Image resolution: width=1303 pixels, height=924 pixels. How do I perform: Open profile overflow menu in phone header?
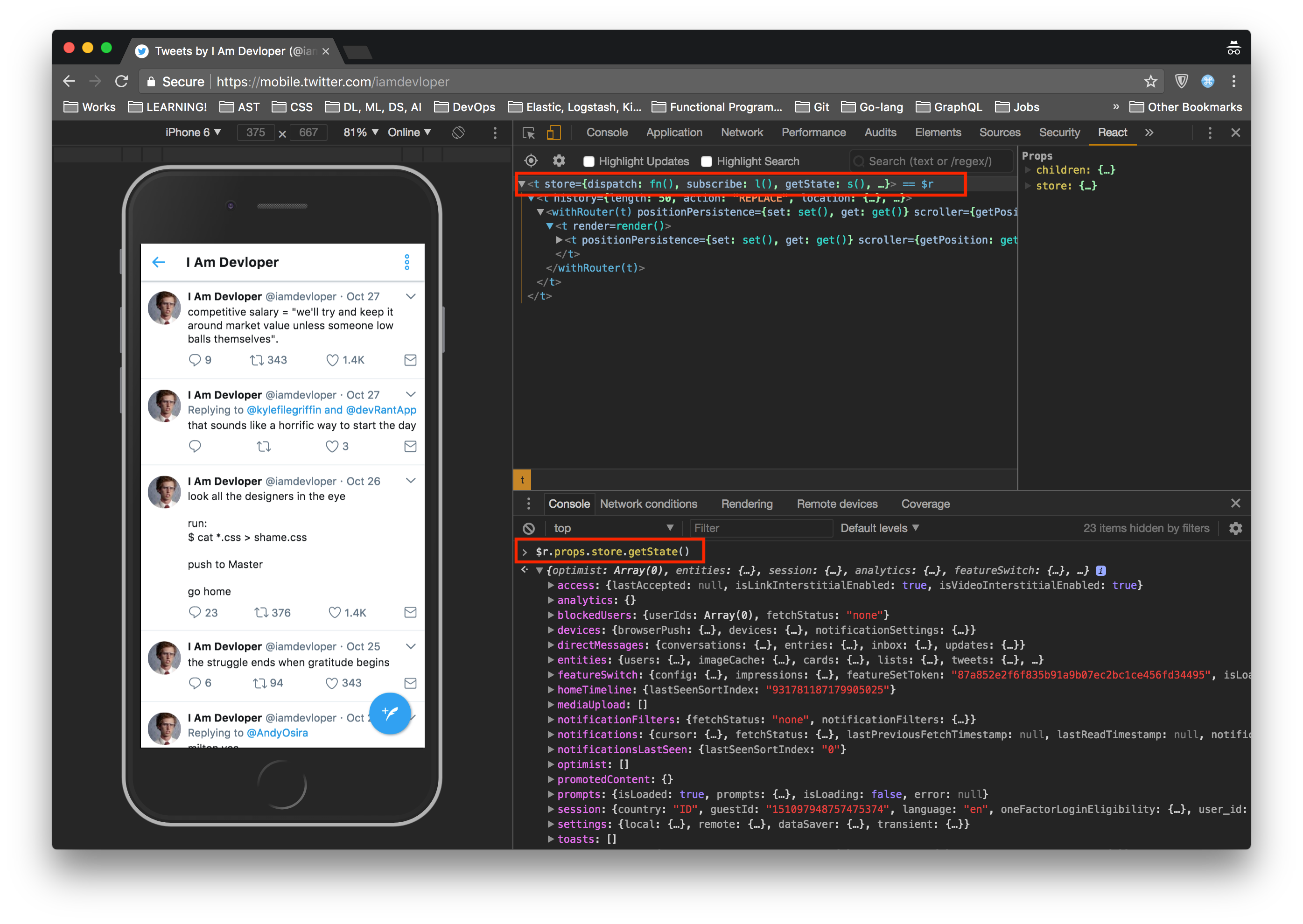[406, 262]
